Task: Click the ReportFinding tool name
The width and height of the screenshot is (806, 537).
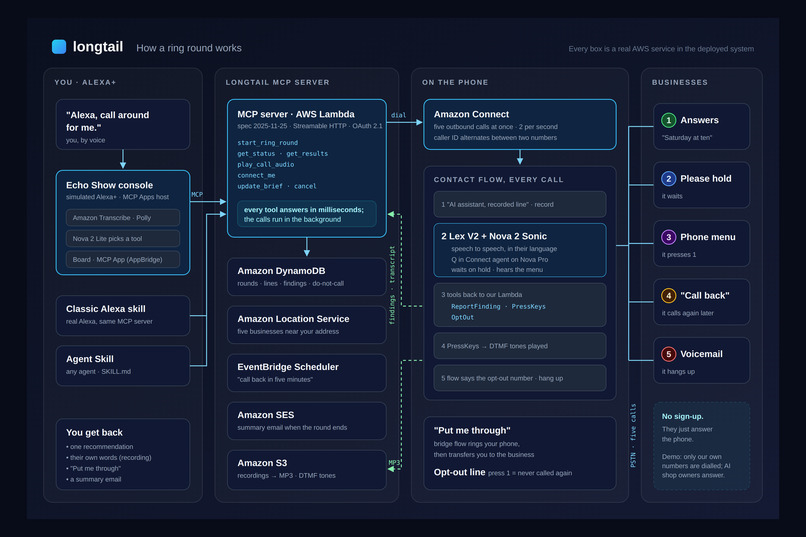Action: pos(475,306)
